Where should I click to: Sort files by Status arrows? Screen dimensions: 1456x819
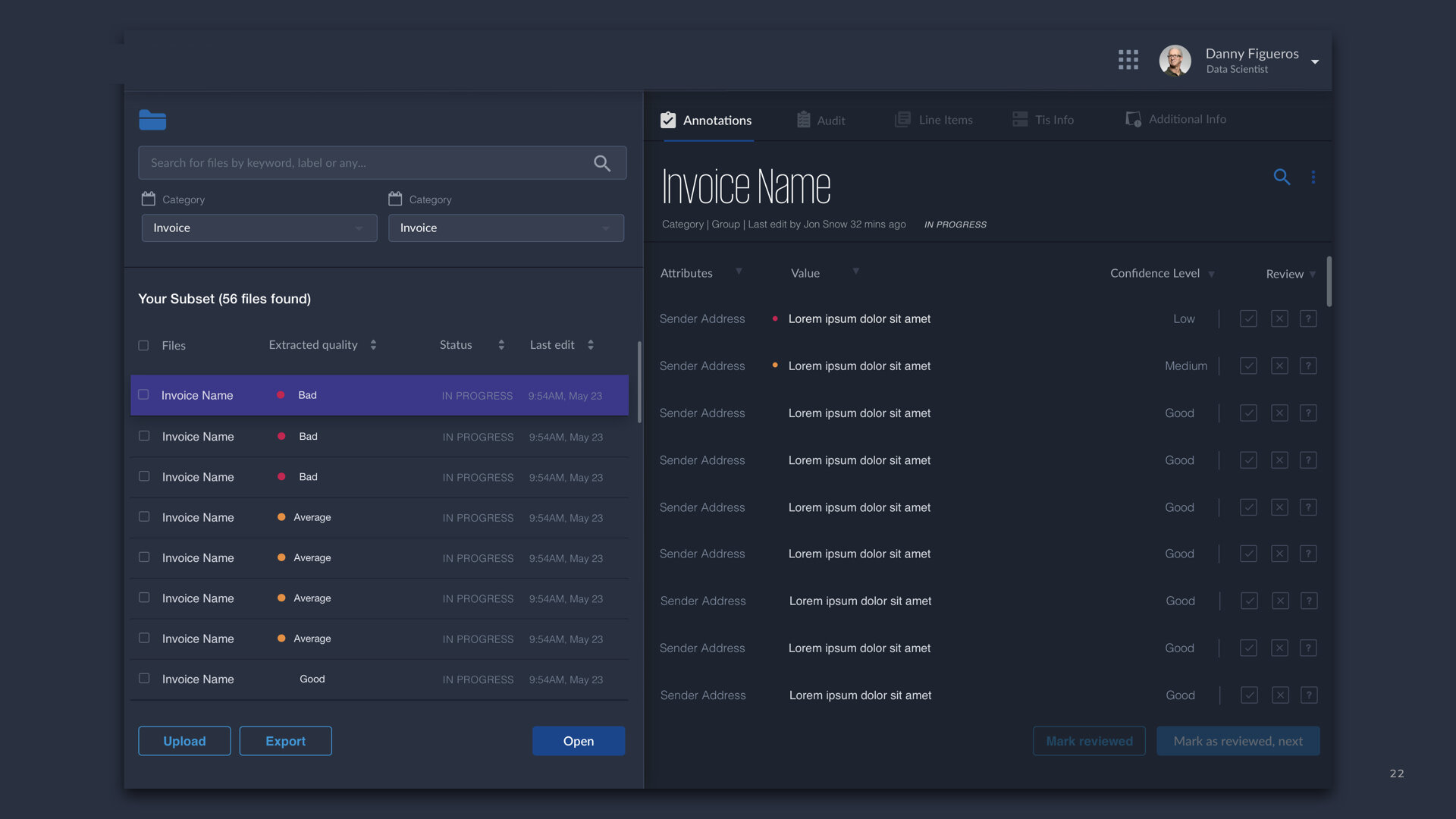[x=501, y=345]
